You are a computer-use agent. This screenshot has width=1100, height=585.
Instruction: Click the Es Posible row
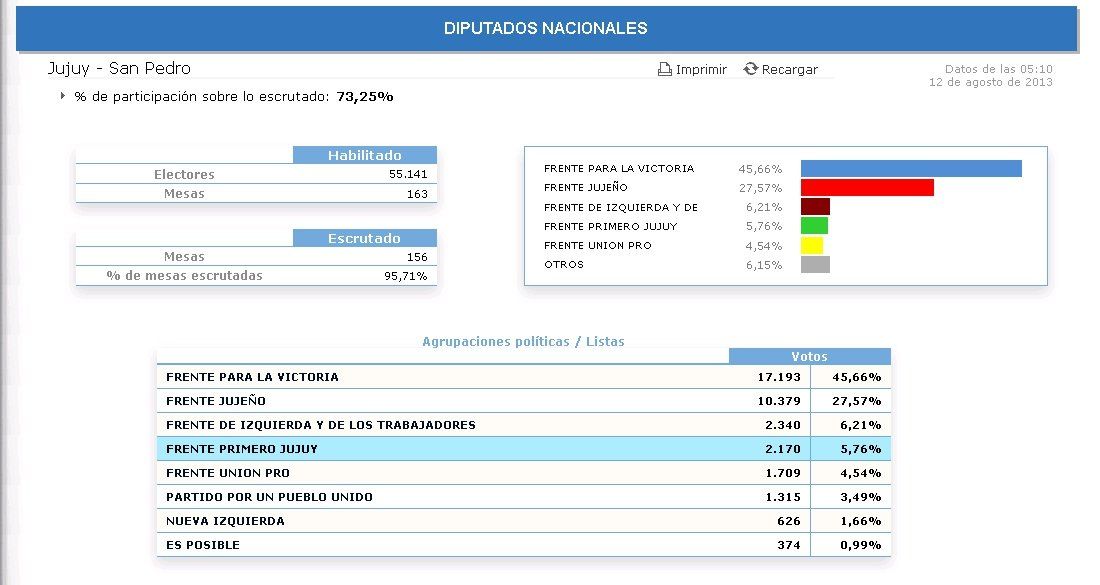(x=523, y=545)
